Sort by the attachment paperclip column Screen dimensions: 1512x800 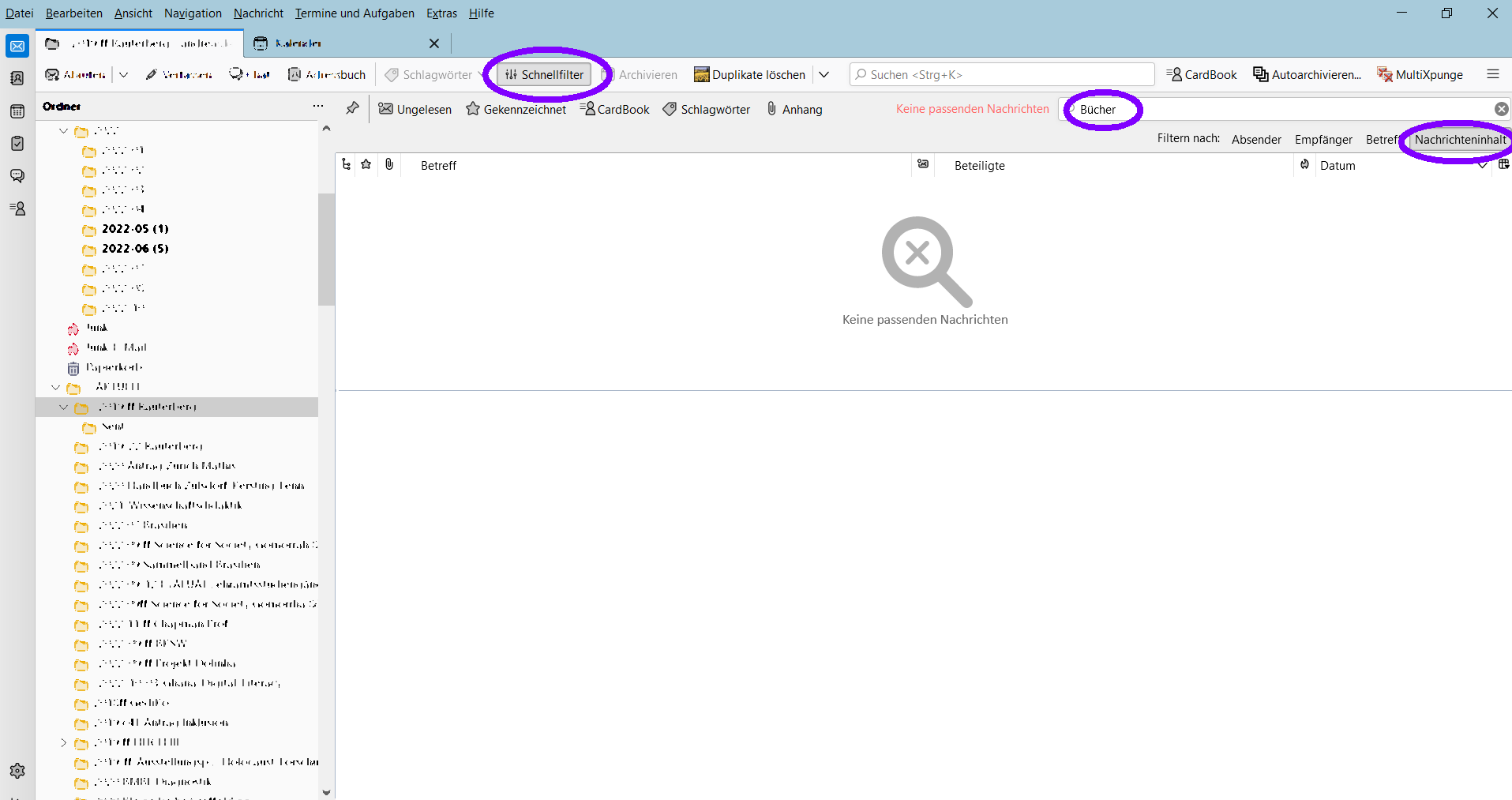point(389,164)
